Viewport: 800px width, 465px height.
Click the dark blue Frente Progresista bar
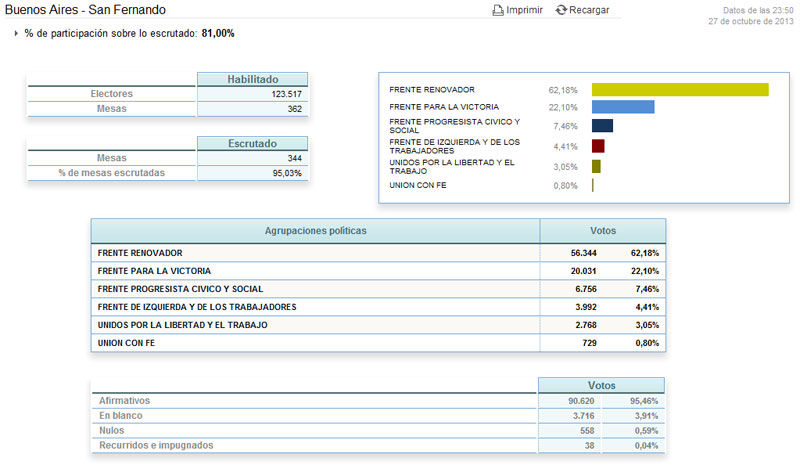(x=602, y=126)
